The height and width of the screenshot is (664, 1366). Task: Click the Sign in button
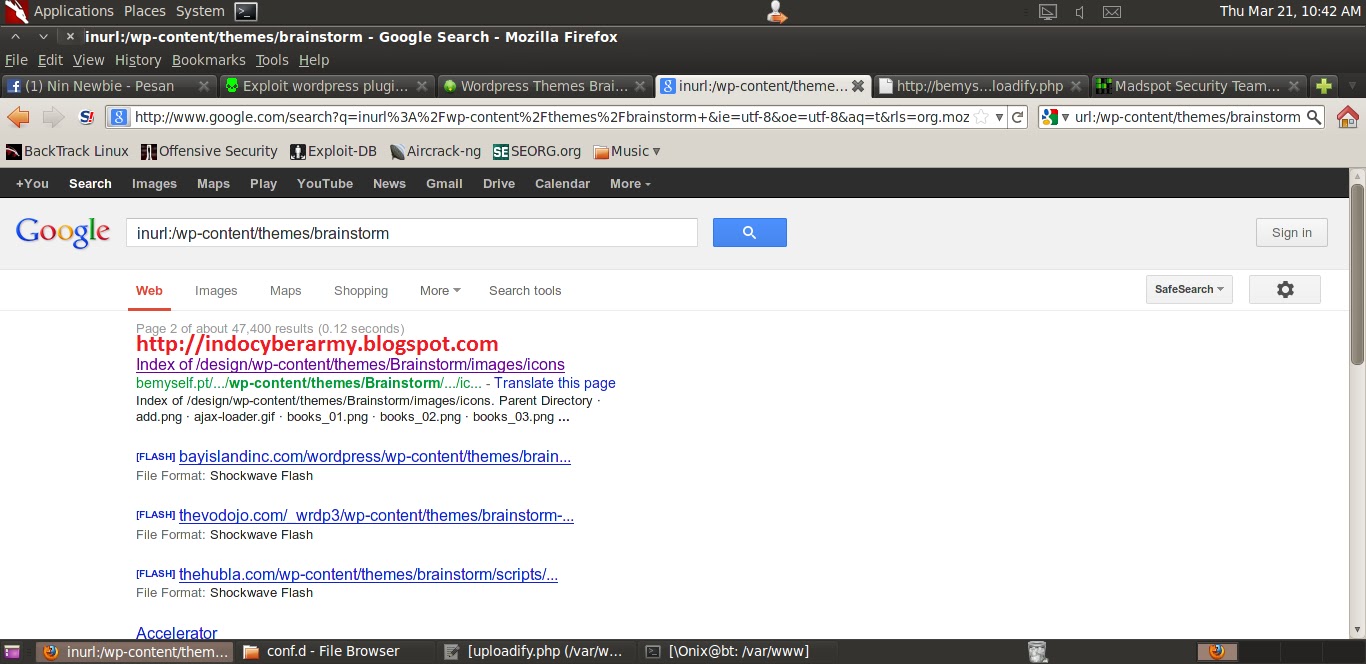click(x=1291, y=232)
